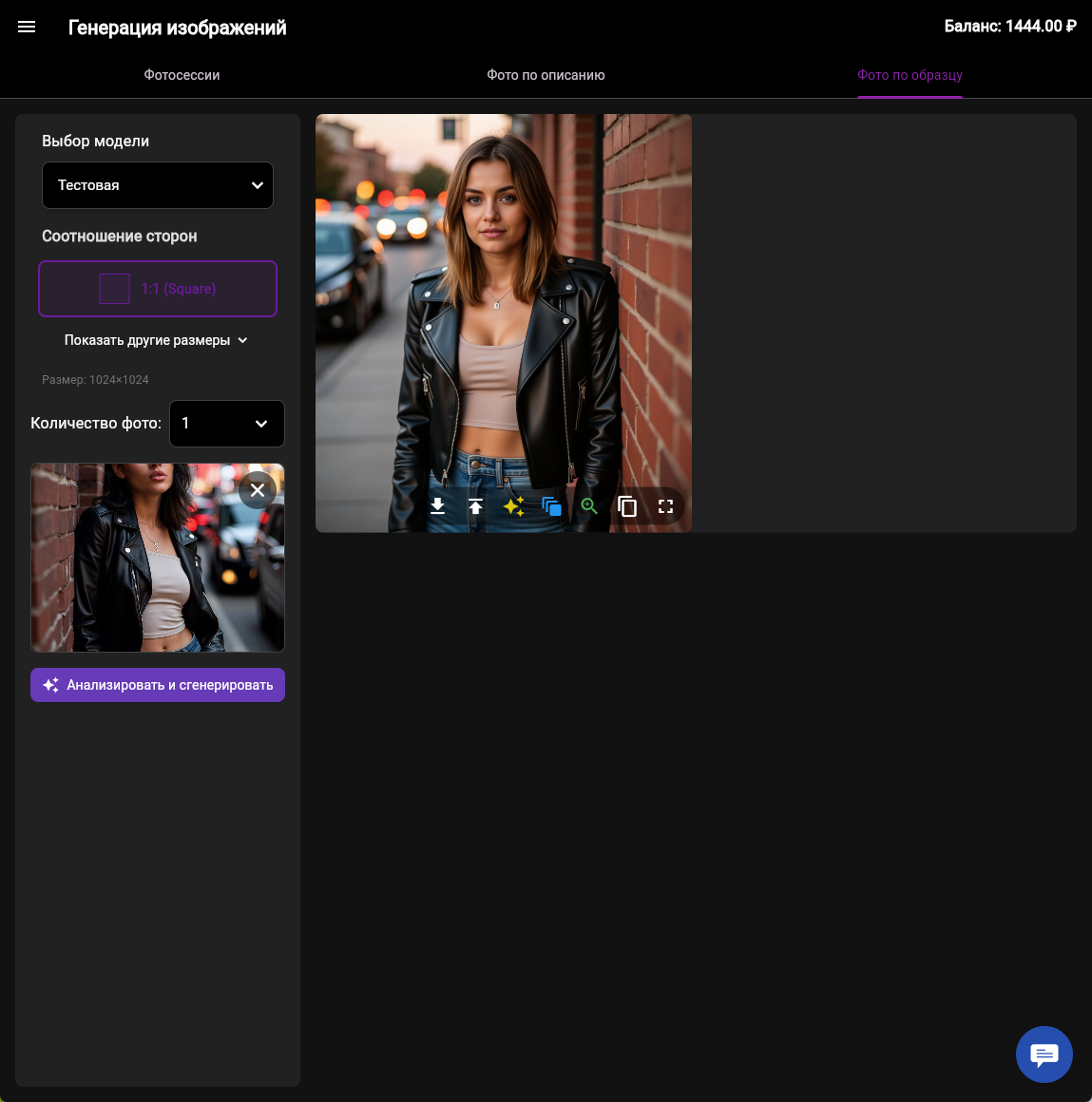Click the generated woman portrait image

(504, 304)
